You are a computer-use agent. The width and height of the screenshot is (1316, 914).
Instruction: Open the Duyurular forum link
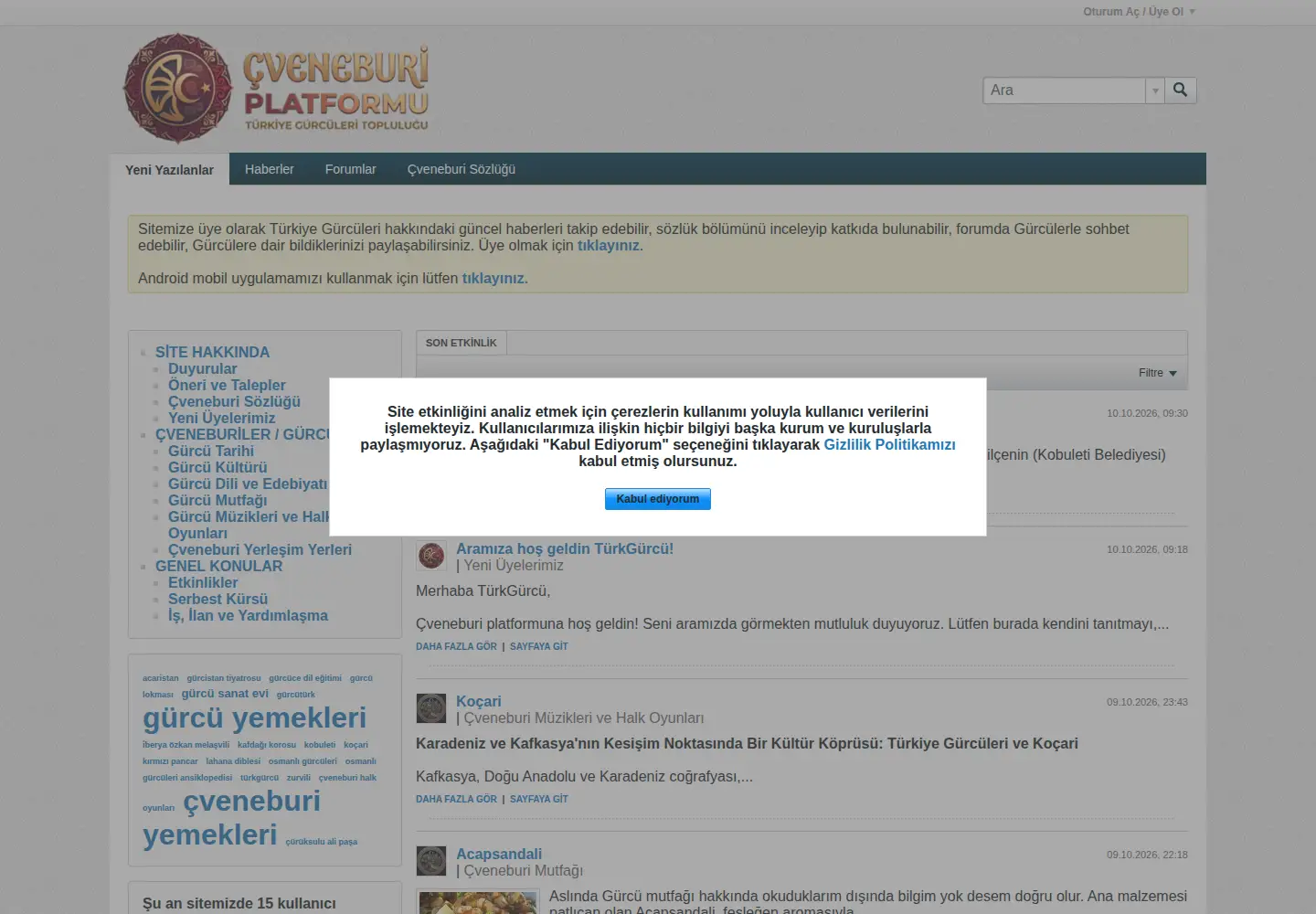pyautogui.click(x=202, y=368)
